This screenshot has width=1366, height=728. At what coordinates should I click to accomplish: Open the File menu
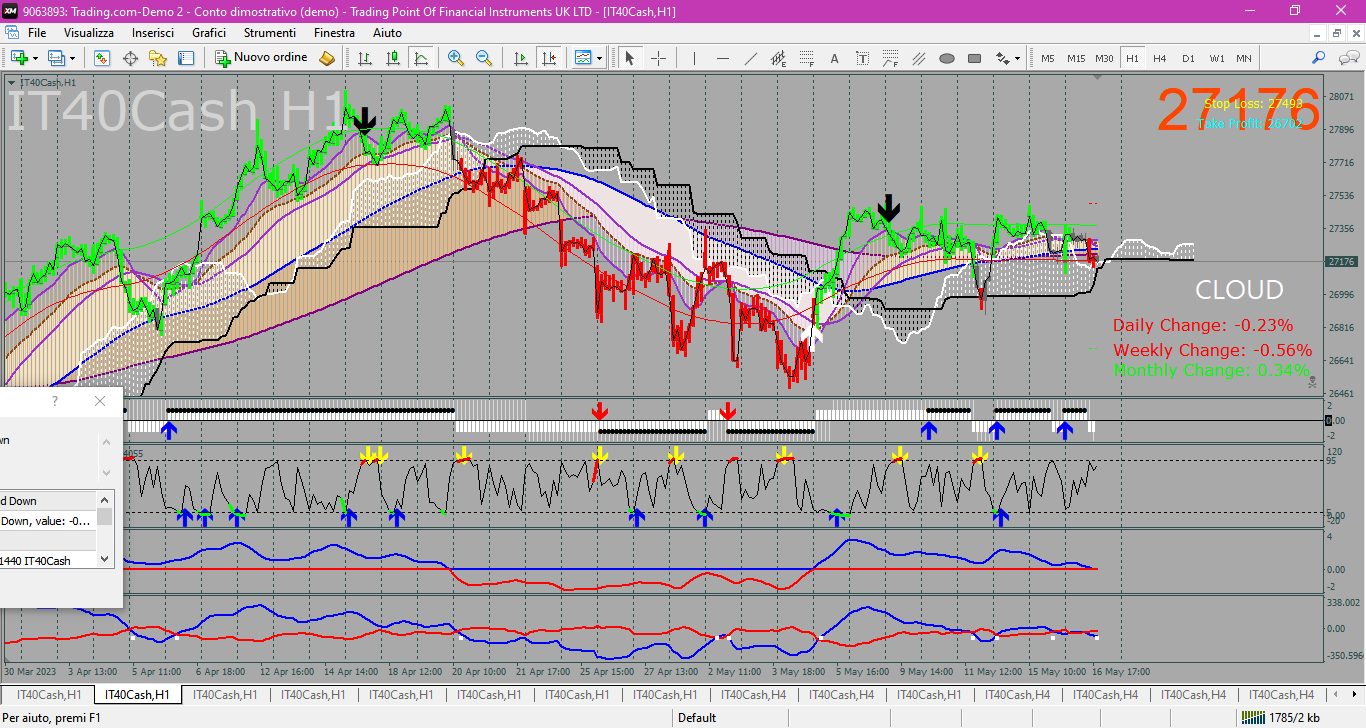tap(36, 33)
